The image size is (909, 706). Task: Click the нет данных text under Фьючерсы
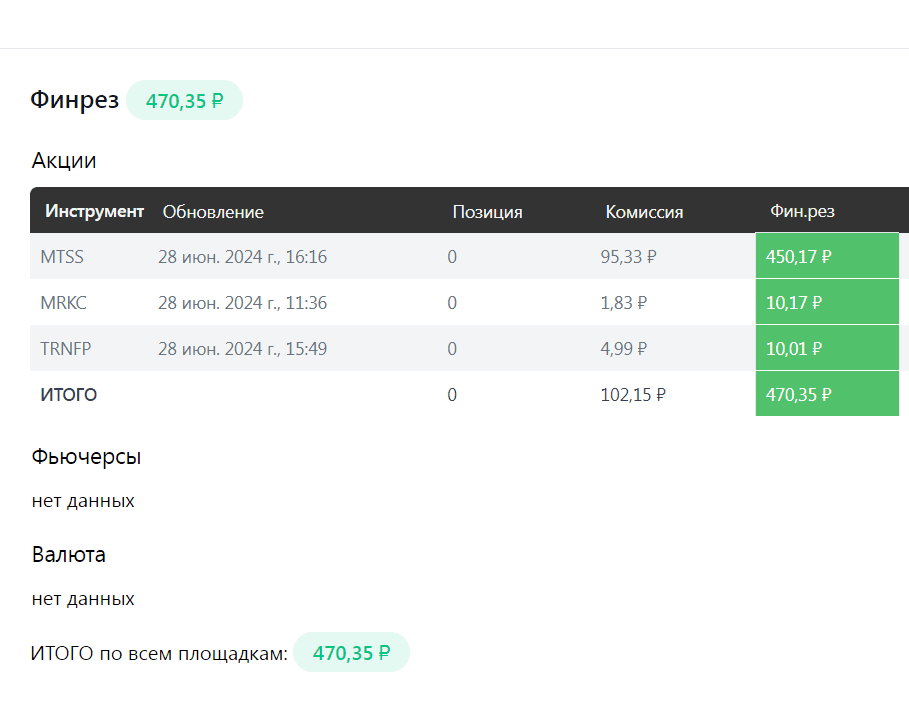[83, 500]
